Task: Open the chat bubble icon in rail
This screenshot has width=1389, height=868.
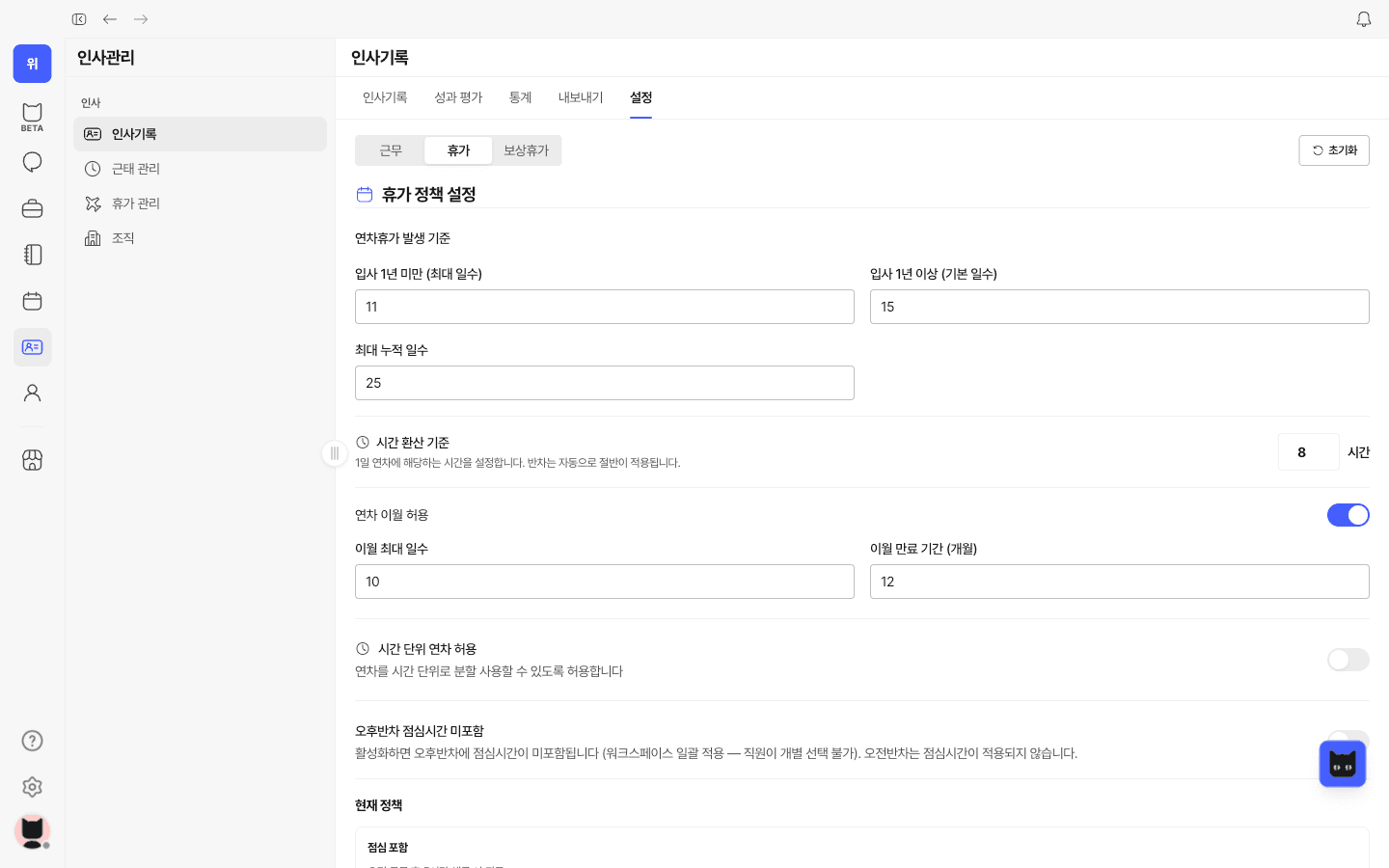Action: (32, 162)
